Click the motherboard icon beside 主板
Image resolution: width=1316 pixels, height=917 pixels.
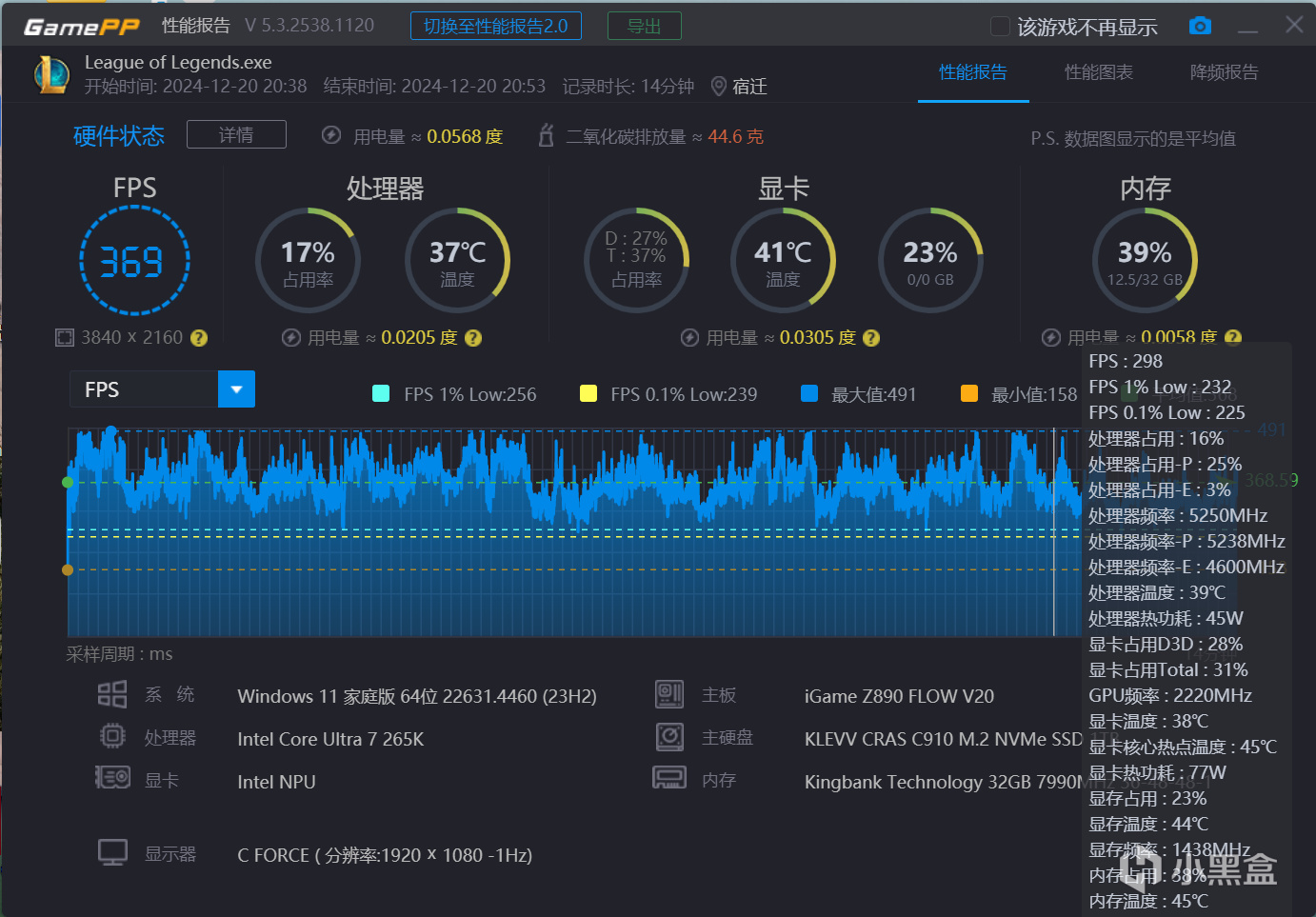click(669, 694)
